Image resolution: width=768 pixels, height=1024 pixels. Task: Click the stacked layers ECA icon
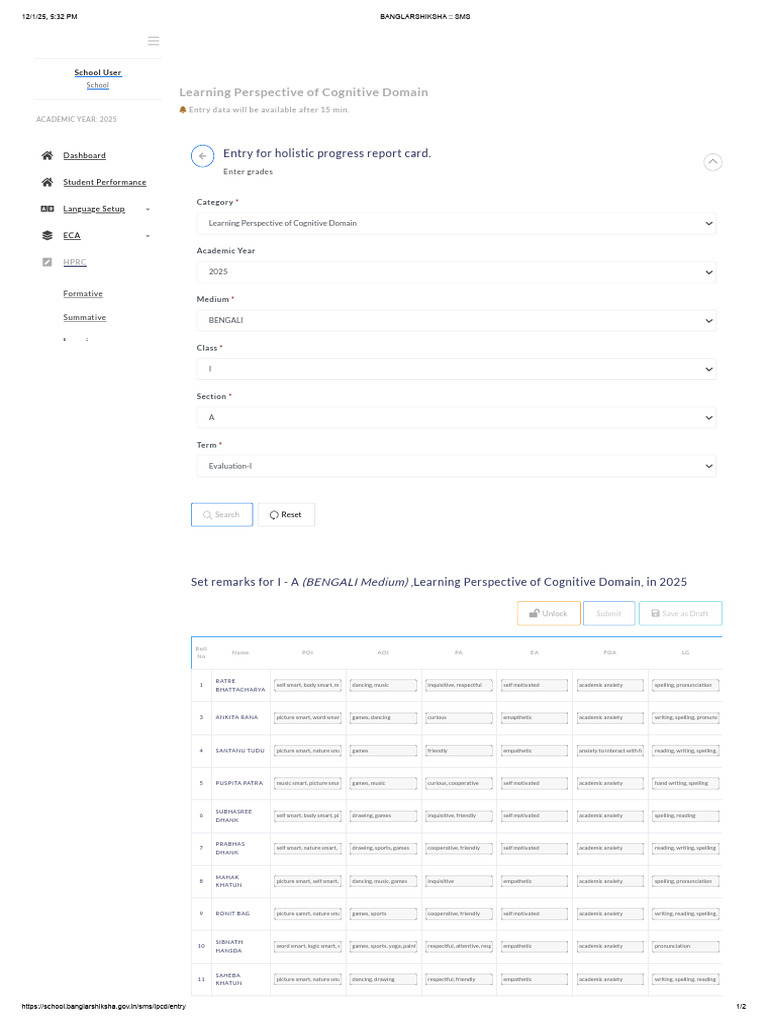[x=47, y=236]
